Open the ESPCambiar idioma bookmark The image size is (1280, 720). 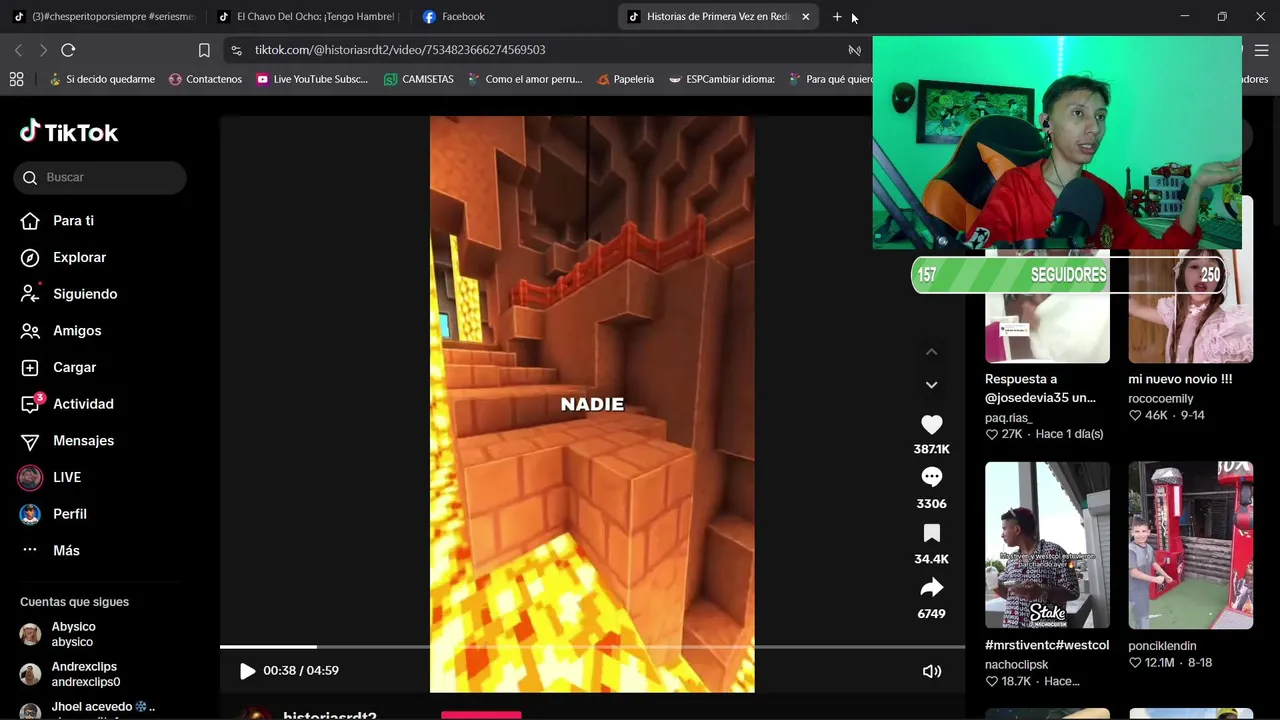722,79
